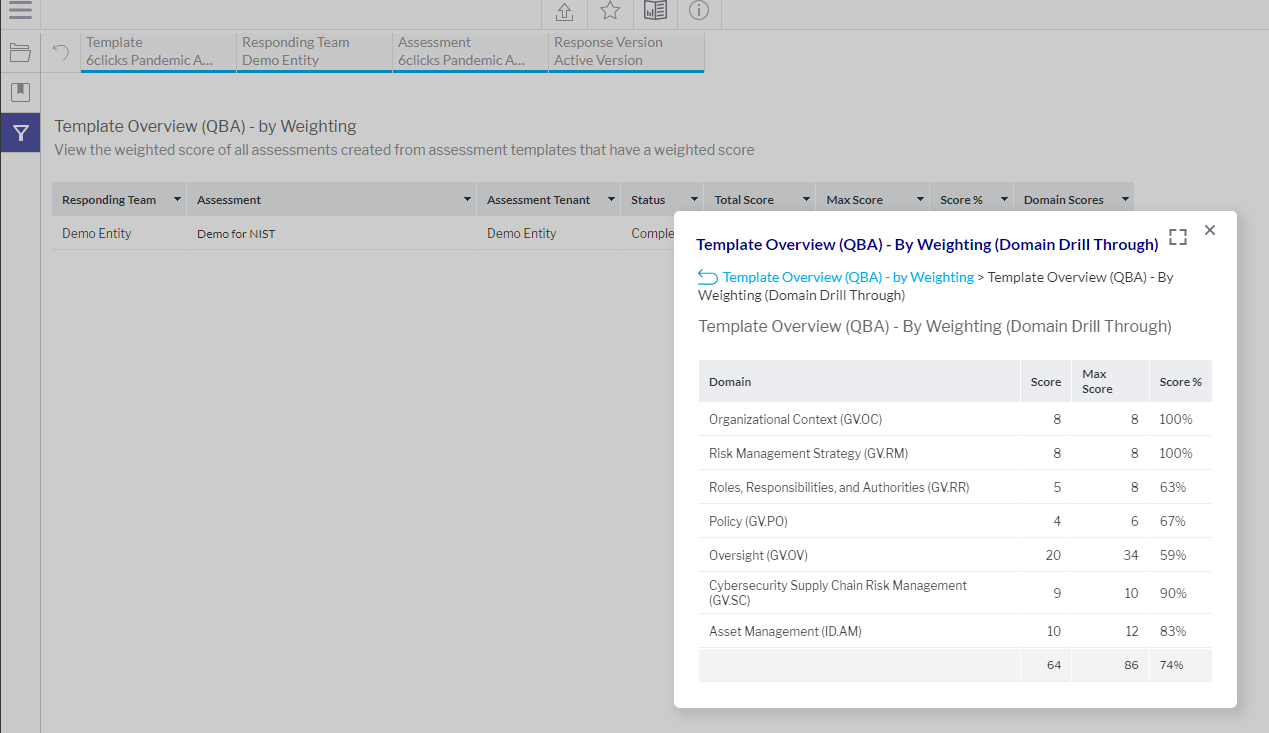Open the folder icon in sidebar

click(20, 53)
